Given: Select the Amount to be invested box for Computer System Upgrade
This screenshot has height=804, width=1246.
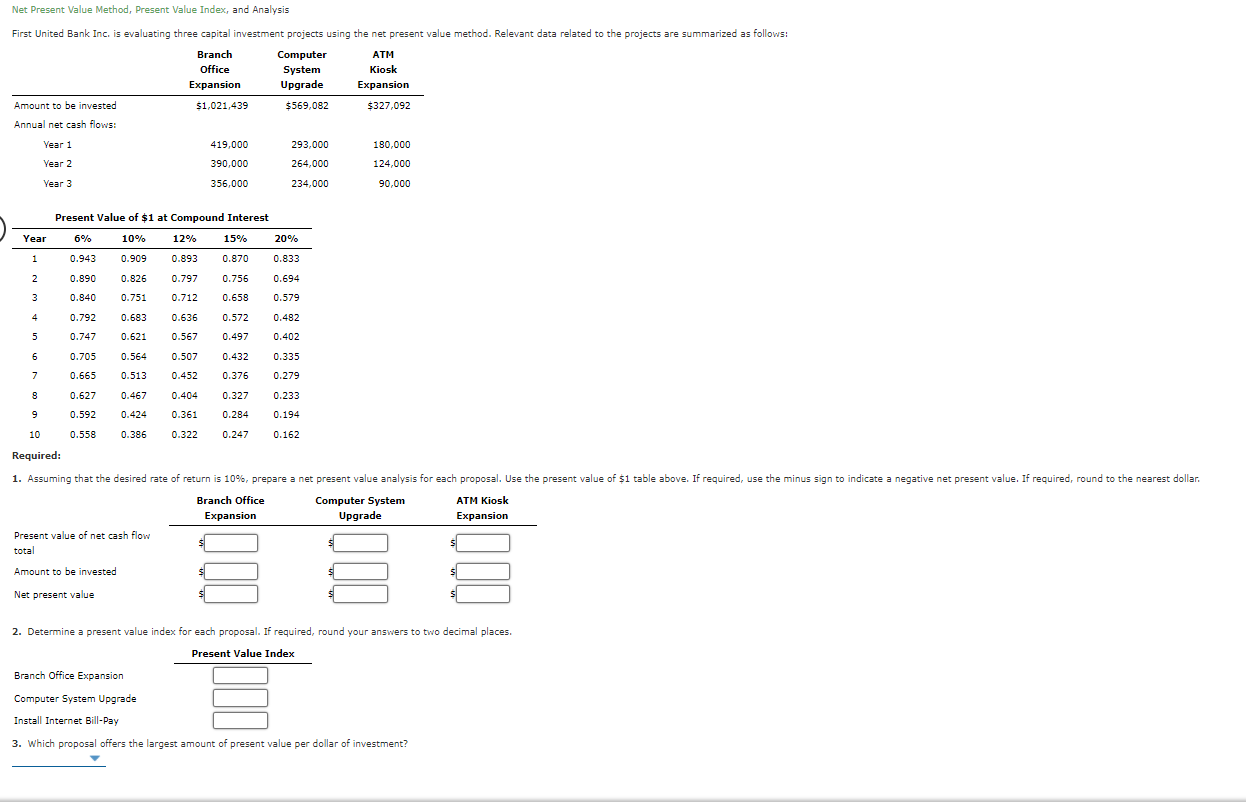Looking at the screenshot, I should pyautogui.click(x=360, y=571).
